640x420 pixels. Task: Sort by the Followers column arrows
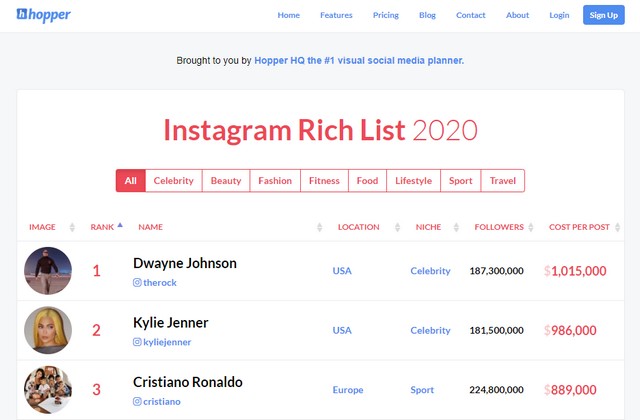point(531,227)
